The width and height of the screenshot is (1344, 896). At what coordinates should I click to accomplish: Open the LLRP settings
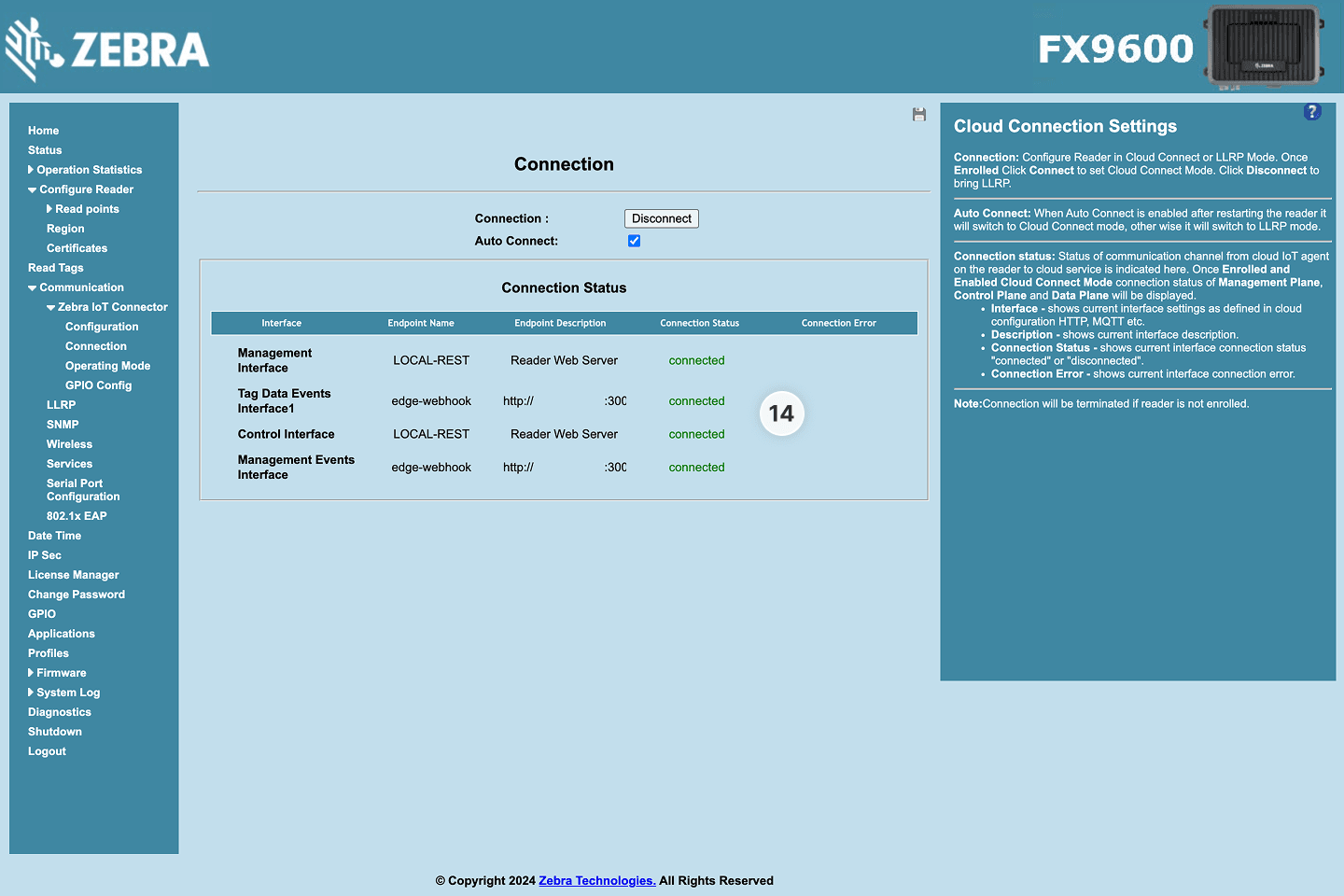point(61,405)
